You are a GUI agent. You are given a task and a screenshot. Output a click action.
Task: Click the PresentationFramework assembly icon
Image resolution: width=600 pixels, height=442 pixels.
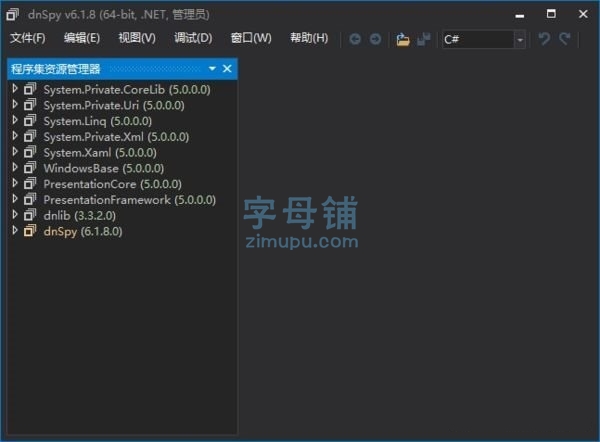point(30,199)
